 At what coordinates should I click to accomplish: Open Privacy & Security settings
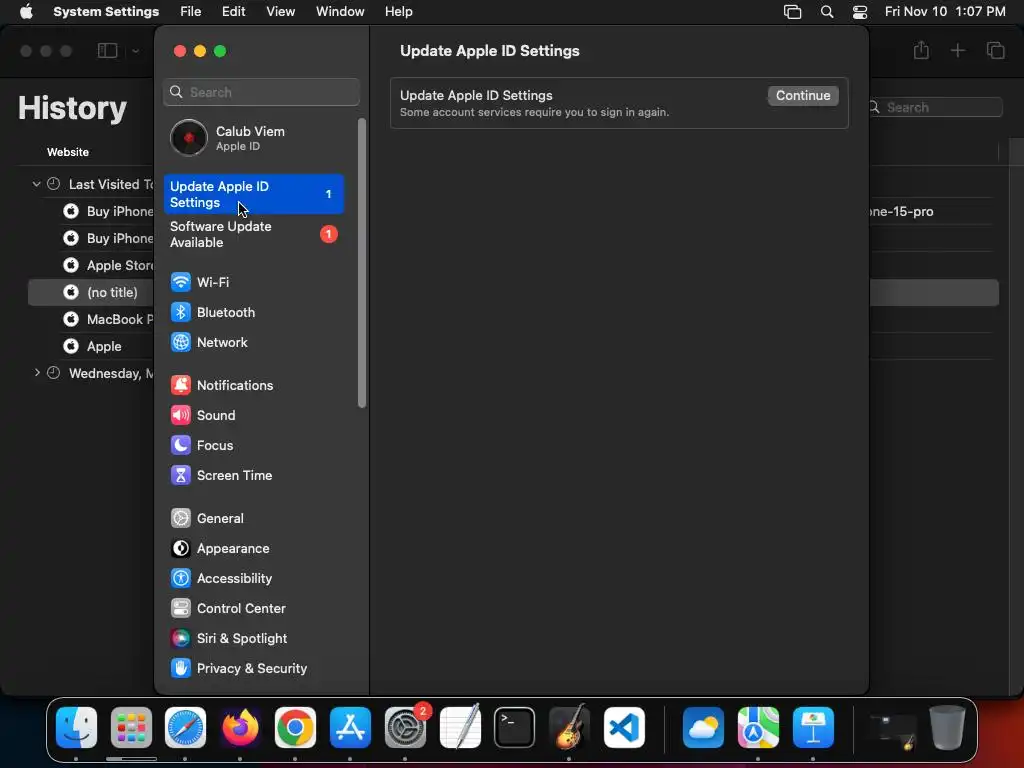[x=253, y=669]
